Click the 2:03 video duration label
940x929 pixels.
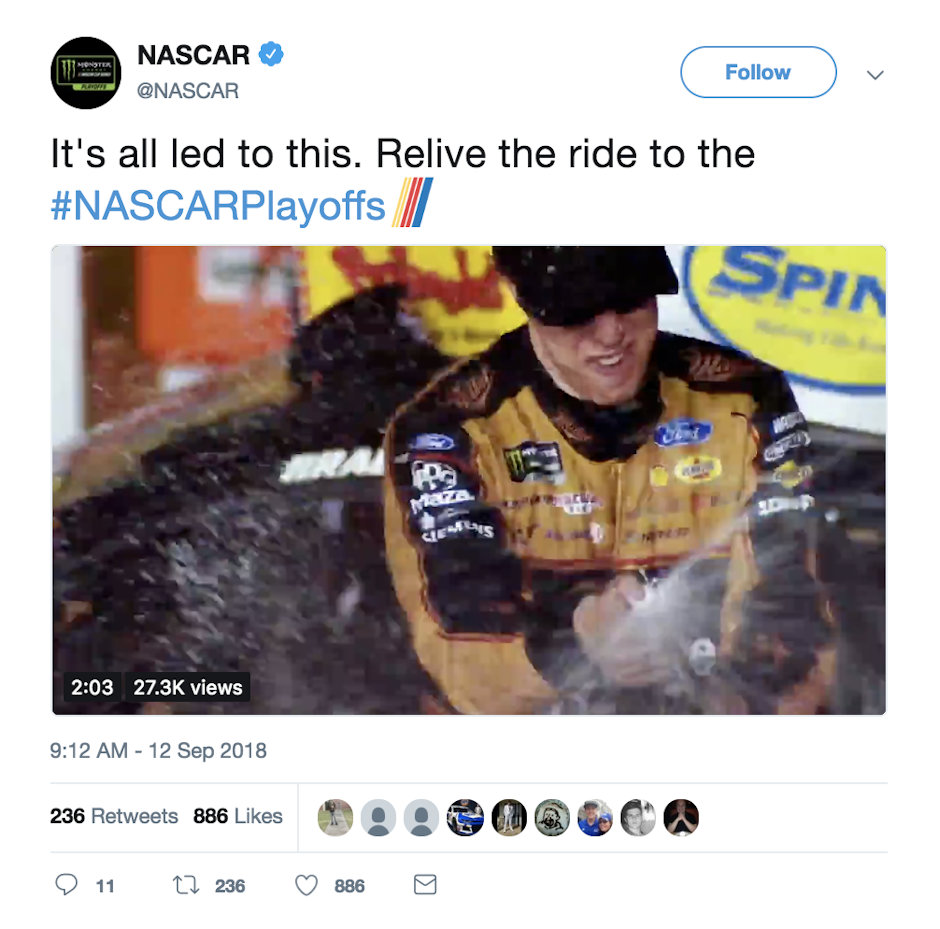(x=91, y=687)
